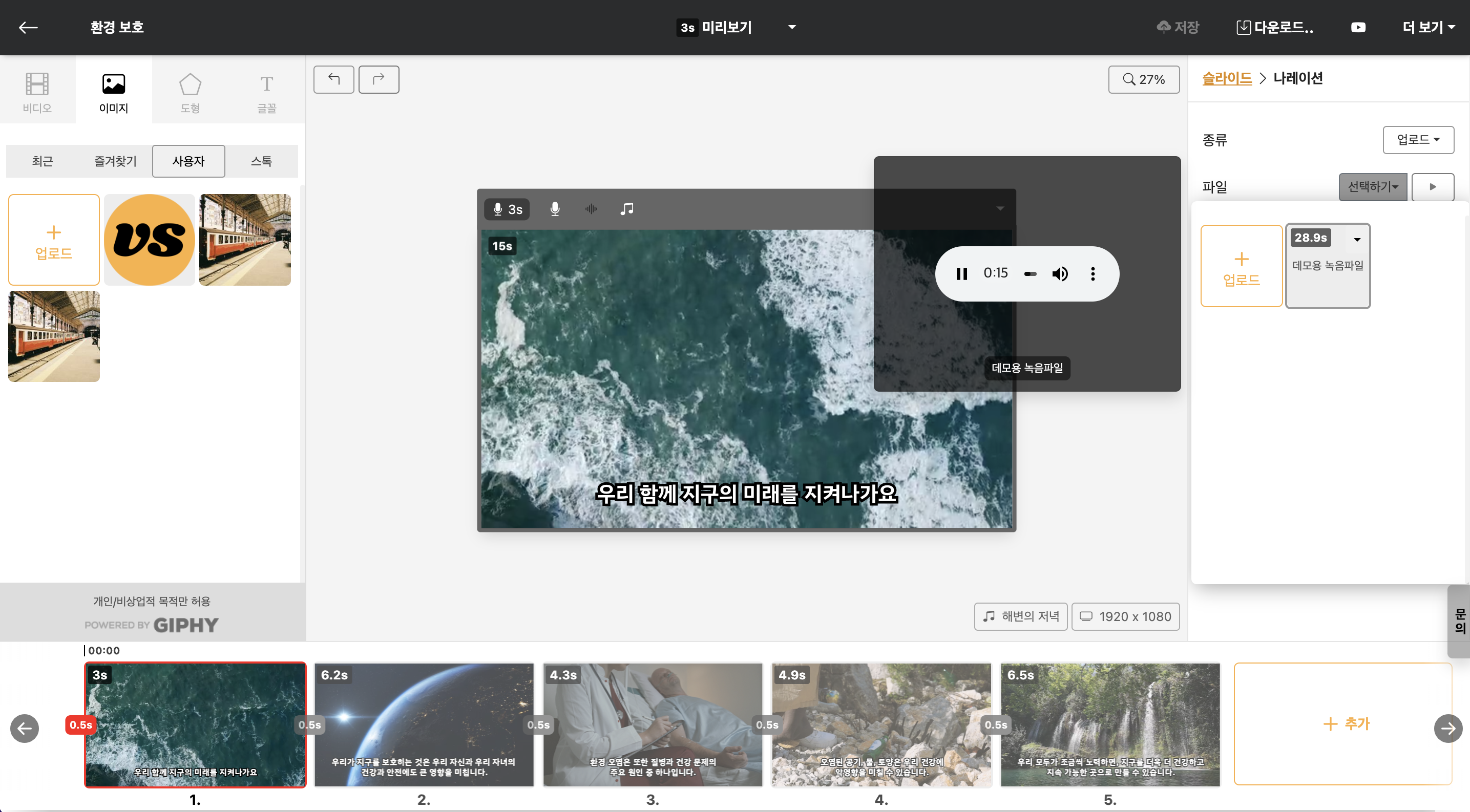The width and height of the screenshot is (1470, 812).
Task: Click the undo arrow button
Action: point(333,79)
